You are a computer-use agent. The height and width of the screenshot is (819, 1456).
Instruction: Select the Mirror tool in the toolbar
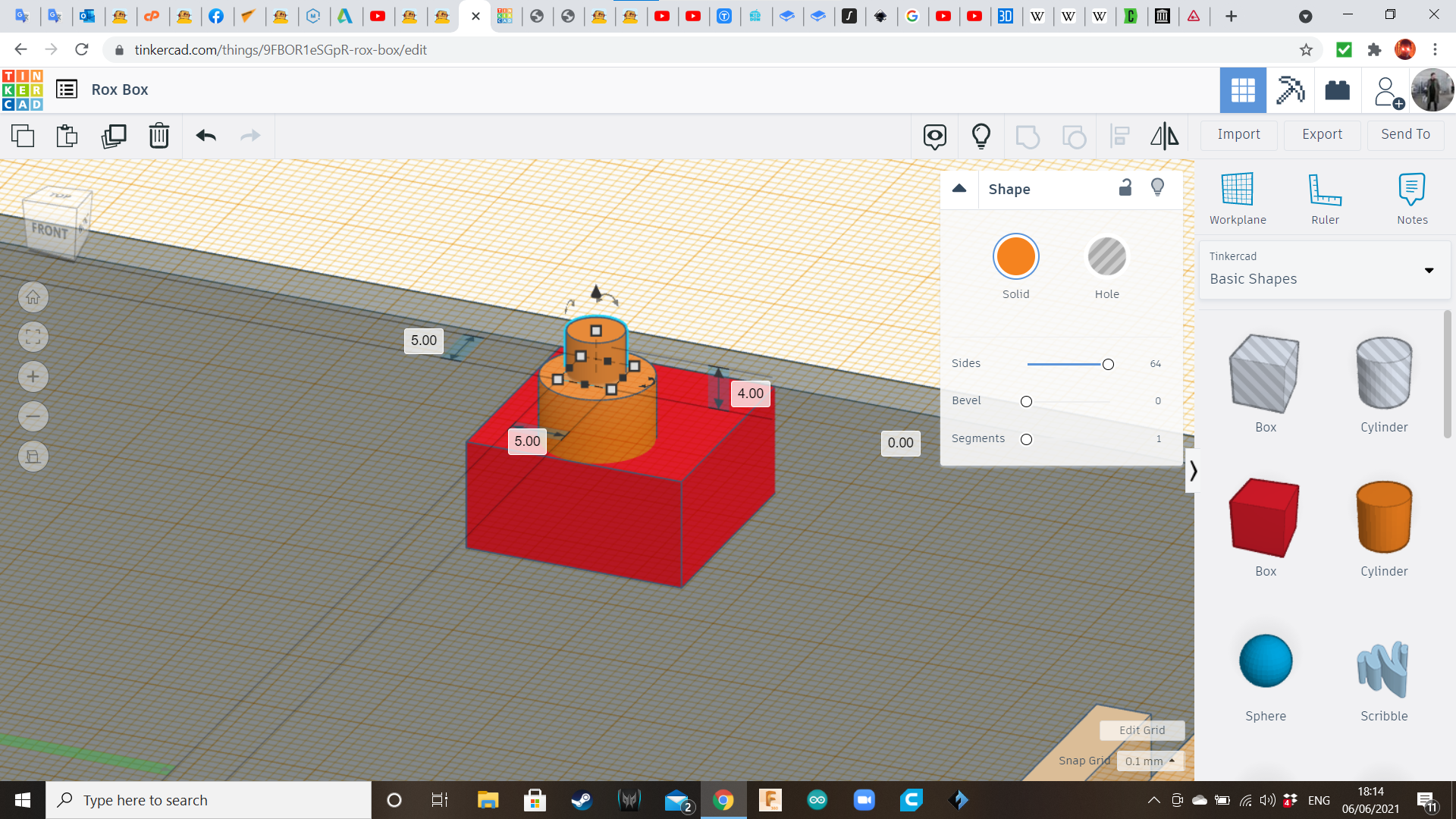[1165, 136]
